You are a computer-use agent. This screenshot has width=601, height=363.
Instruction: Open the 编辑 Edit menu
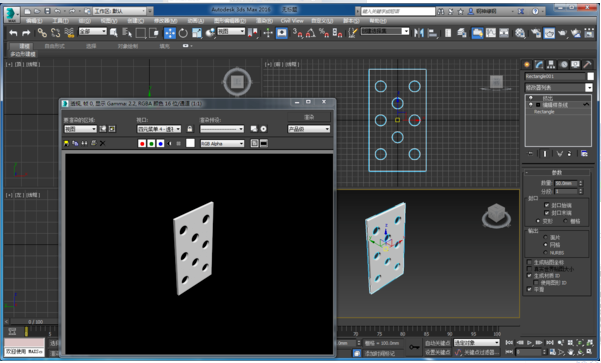point(34,21)
